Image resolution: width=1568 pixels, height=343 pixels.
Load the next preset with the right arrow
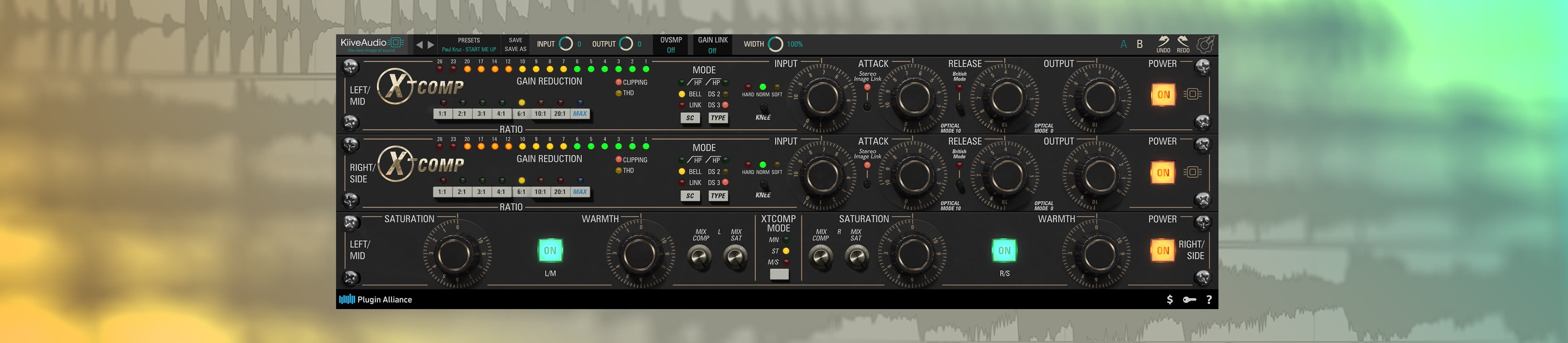pyautogui.click(x=431, y=45)
